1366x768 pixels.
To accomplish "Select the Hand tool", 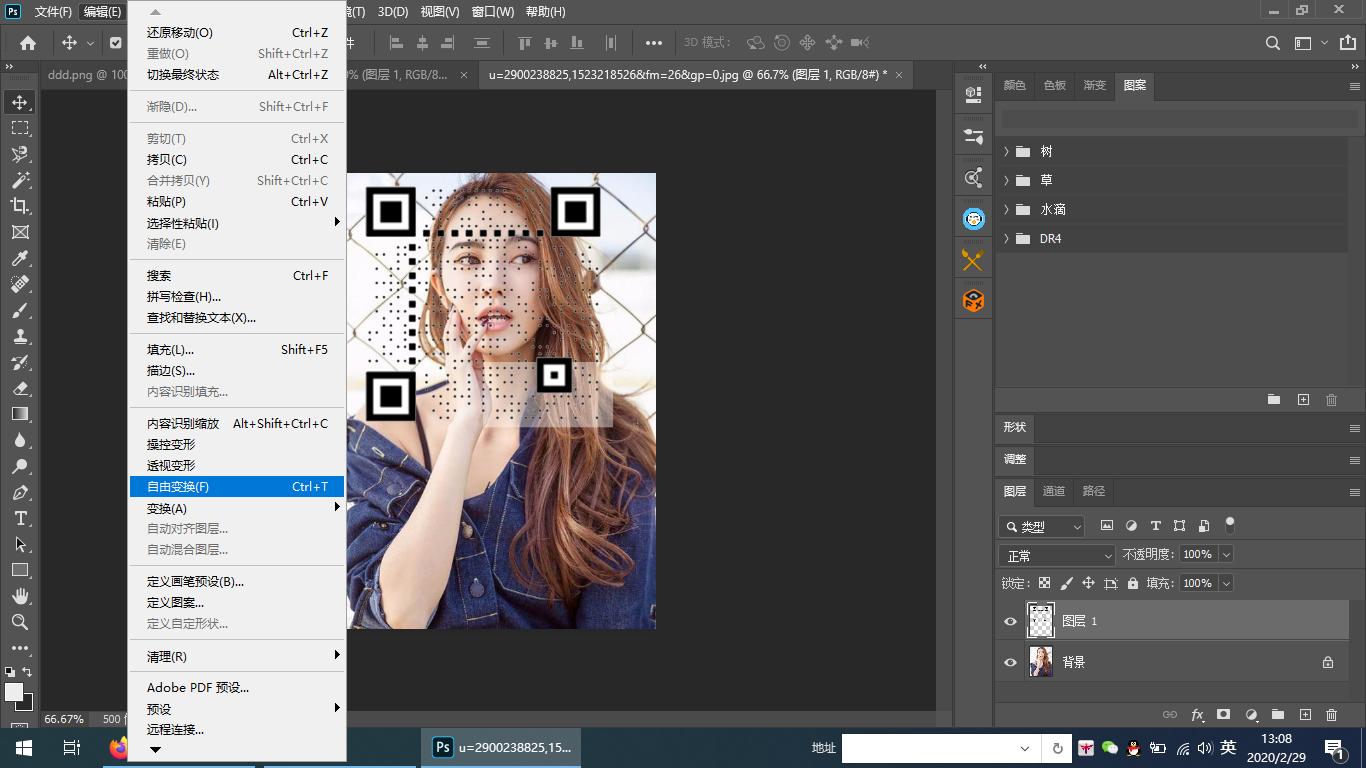I will pos(20,596).
